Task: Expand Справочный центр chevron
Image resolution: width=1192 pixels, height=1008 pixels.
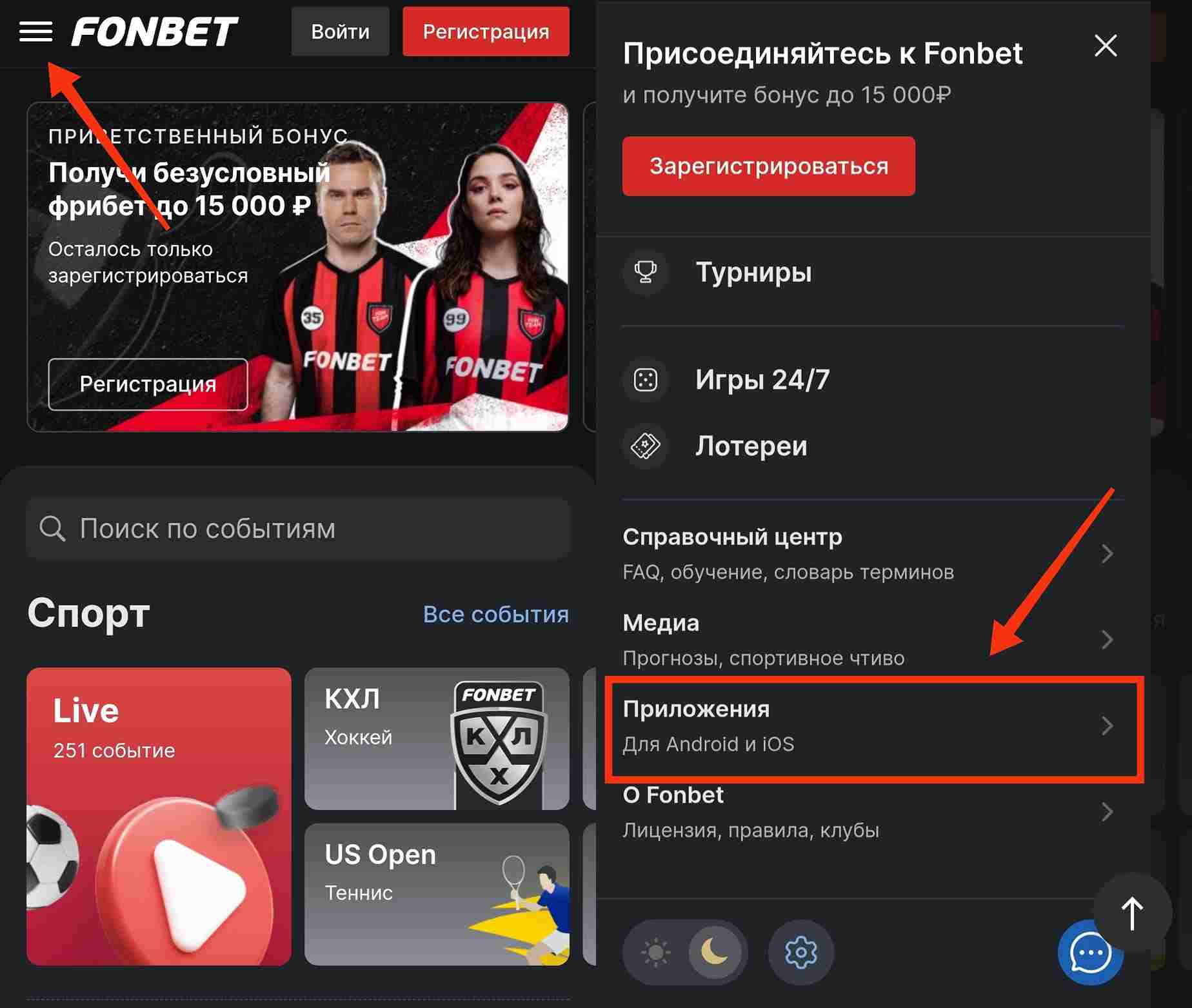Action: click(x=1107, y=553)
